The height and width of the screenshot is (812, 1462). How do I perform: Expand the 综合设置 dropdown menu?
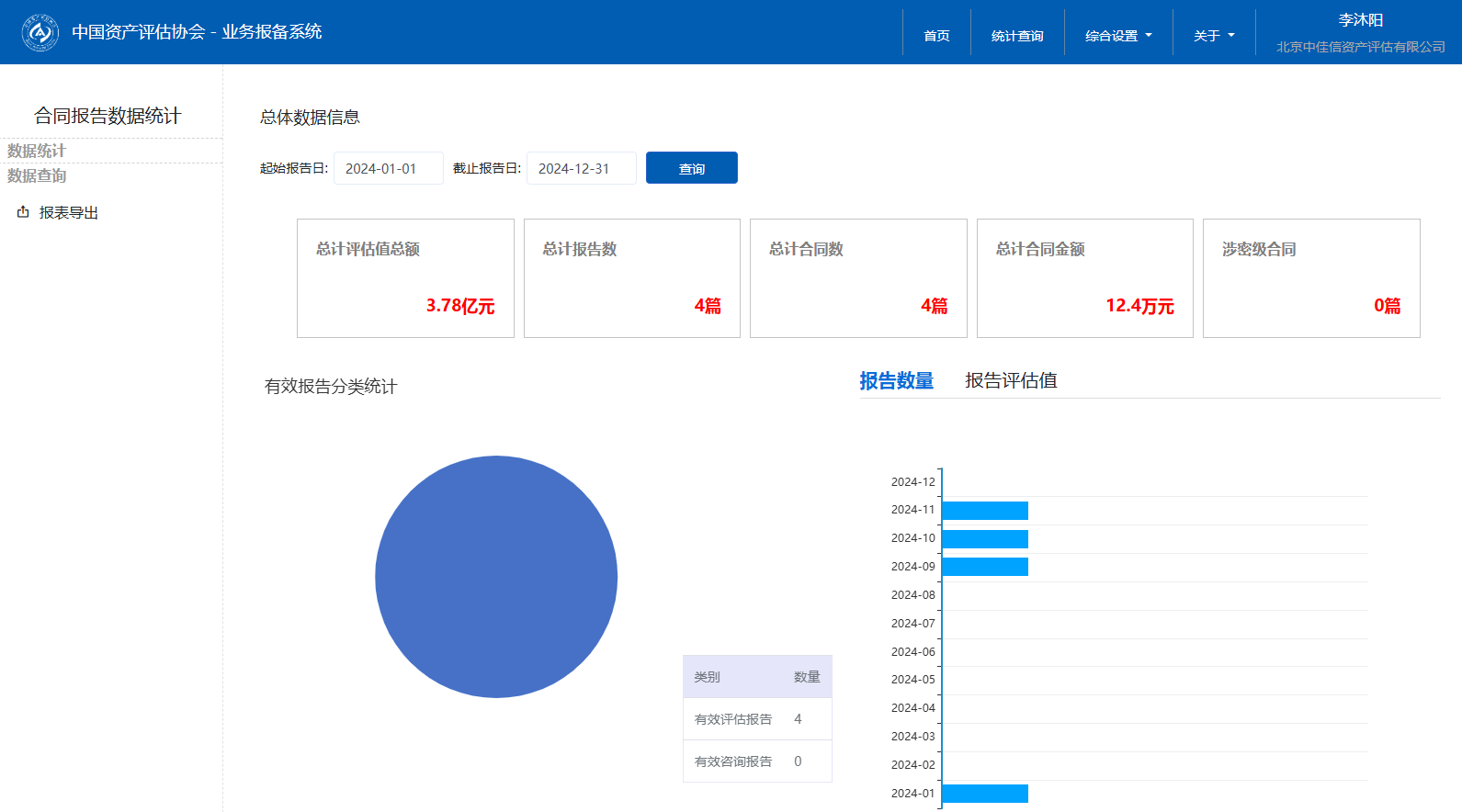click(x=1118, y=36)
